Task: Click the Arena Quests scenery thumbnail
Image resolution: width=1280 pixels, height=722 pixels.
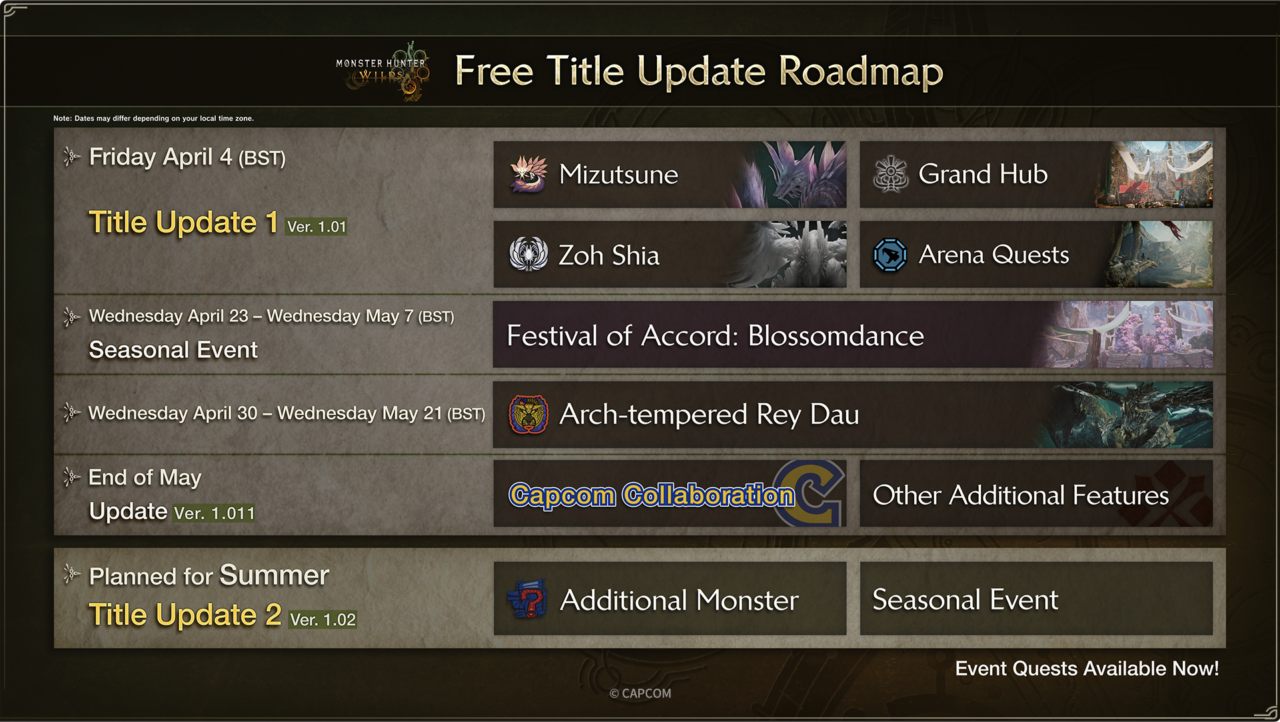Action: coord(1158,255)
